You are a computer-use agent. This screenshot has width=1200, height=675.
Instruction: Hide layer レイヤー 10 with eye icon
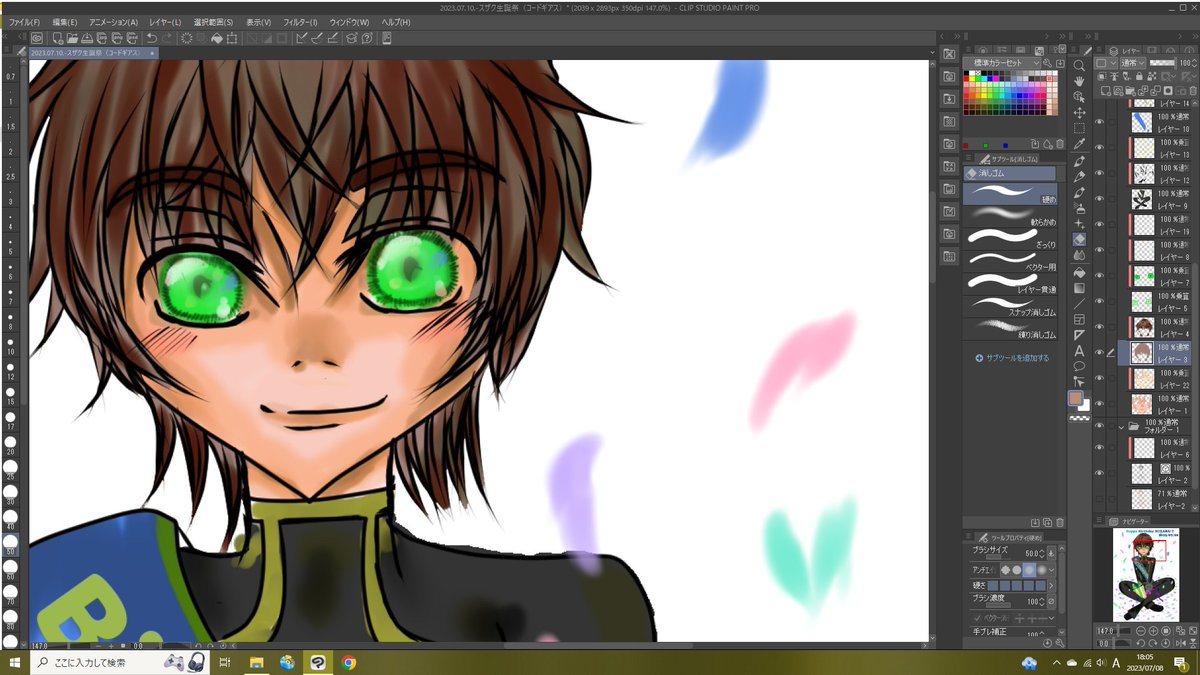(x=1099, y=122)
